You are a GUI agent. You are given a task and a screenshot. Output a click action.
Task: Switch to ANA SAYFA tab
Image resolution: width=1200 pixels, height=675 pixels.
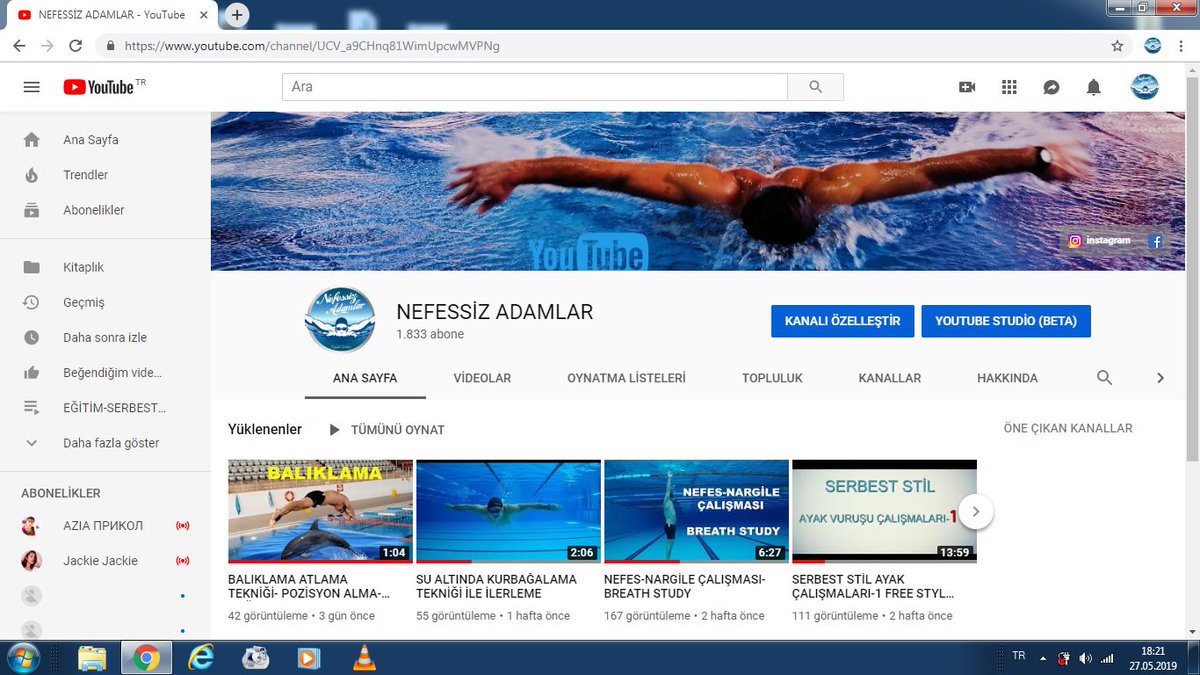click(365, 378)
